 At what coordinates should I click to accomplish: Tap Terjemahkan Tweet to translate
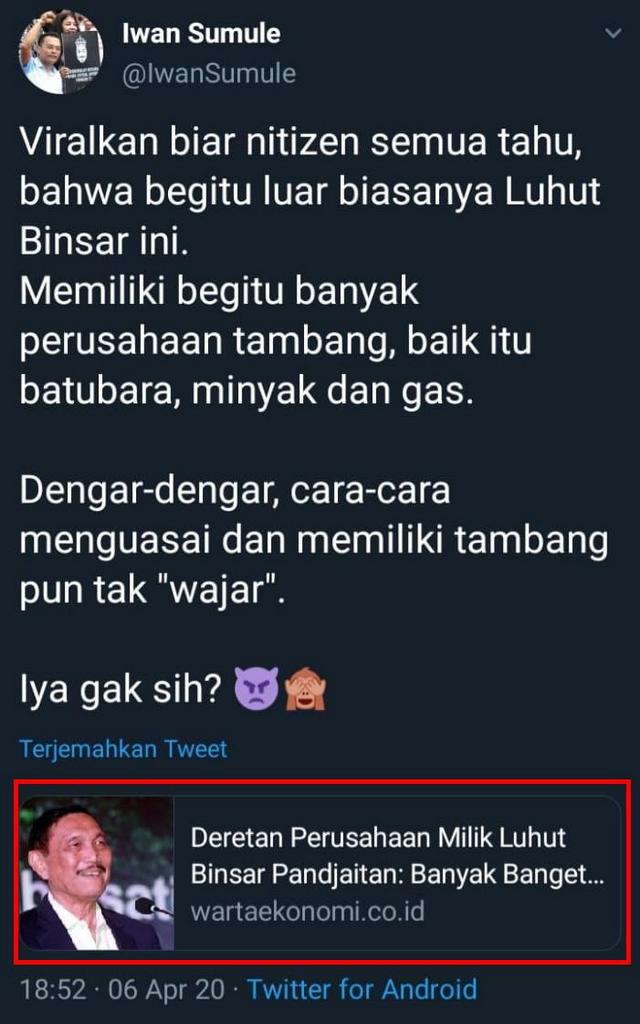pos(123,748)
